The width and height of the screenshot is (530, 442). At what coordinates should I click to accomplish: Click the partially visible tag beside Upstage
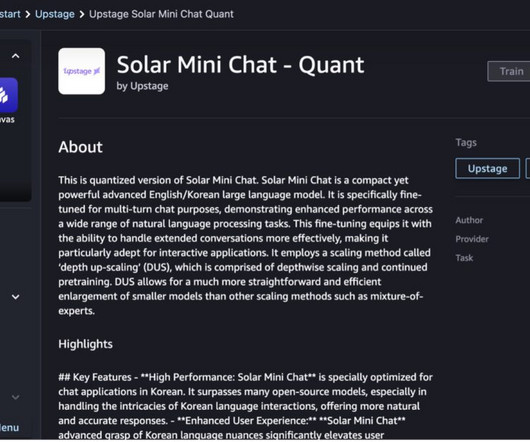point(528,168)
